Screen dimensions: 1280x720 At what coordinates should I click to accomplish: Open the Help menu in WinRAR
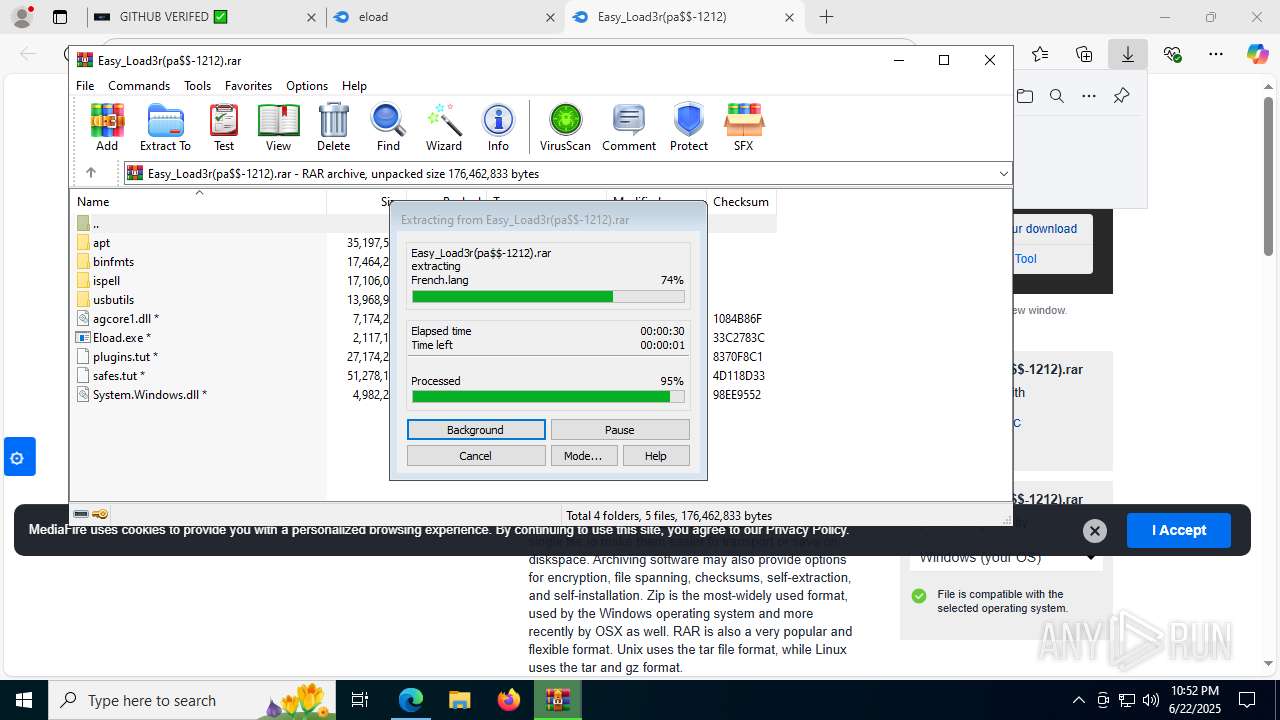354,86
